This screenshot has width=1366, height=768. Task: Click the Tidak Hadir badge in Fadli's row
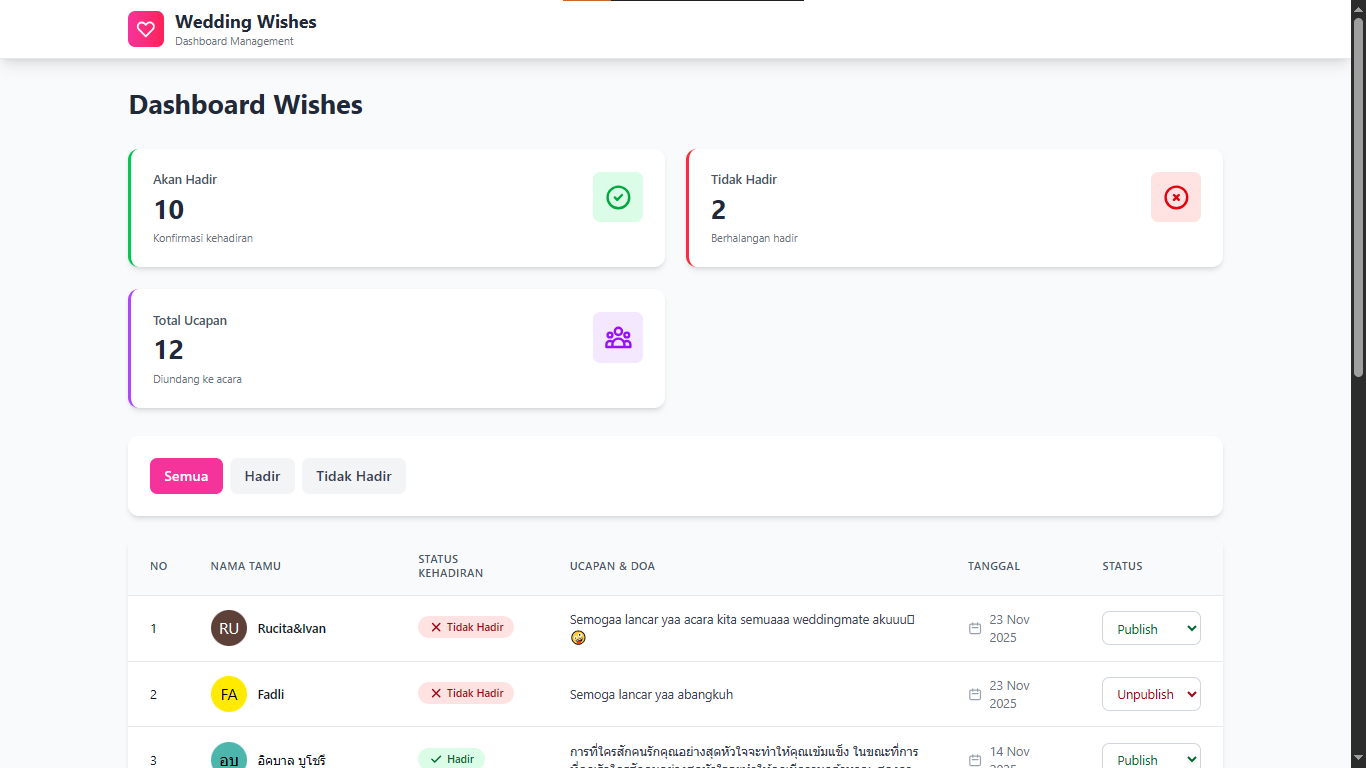click(466, 693)
